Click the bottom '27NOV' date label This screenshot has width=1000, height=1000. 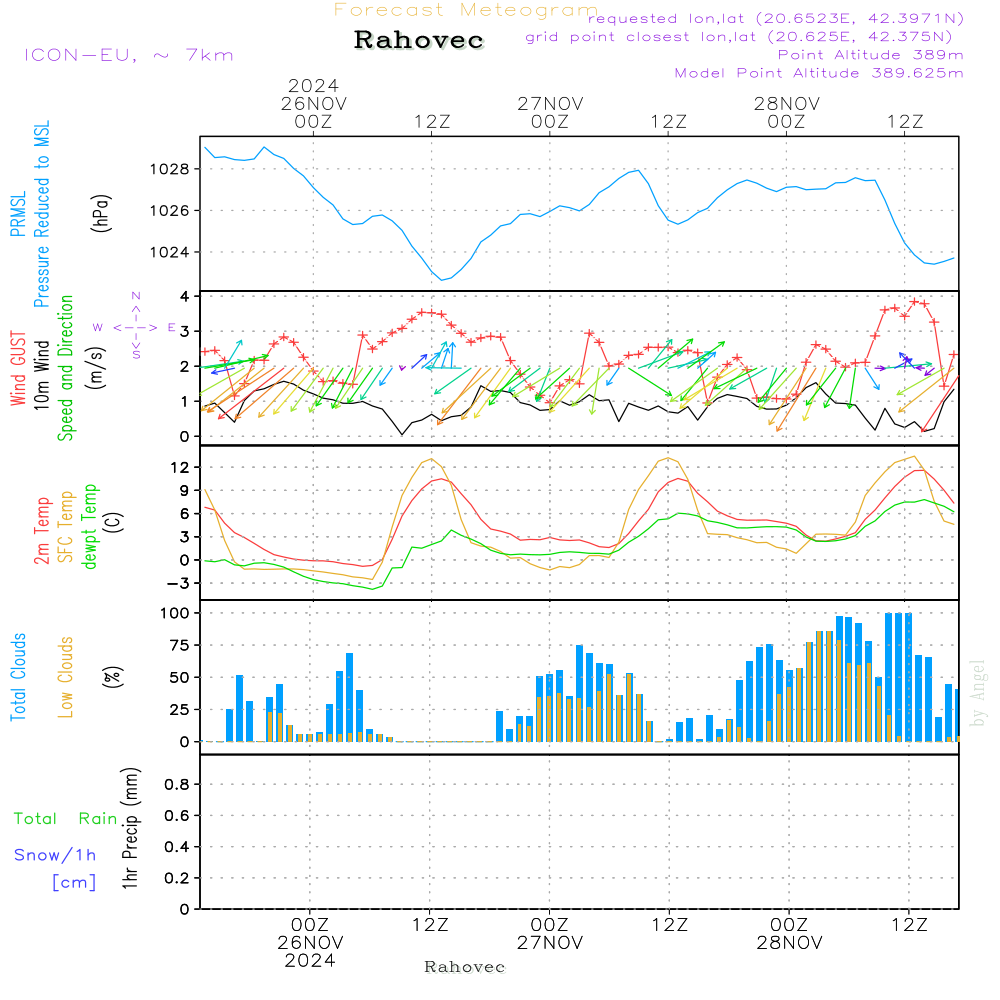(550, 943)
